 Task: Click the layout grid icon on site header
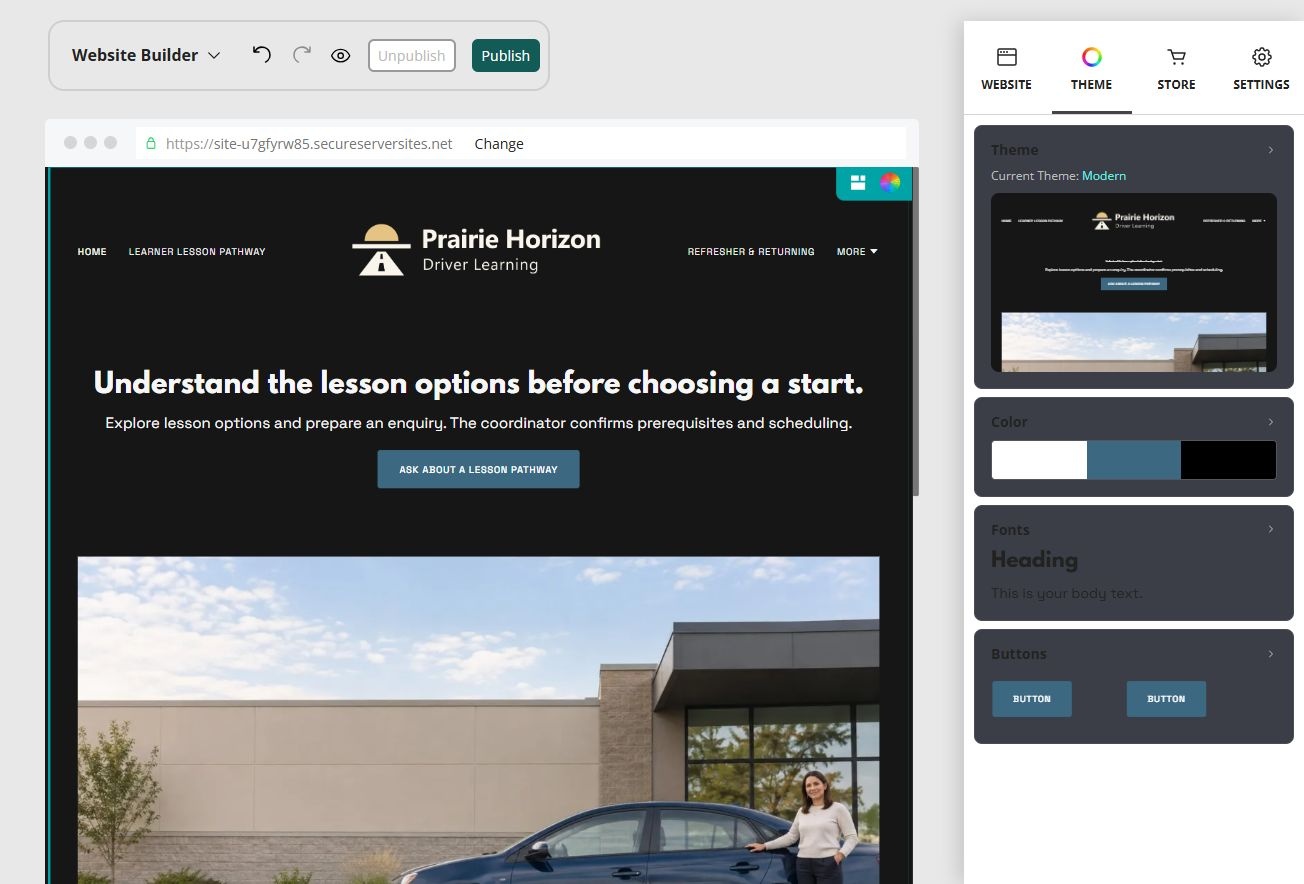[x=858, y=182]
